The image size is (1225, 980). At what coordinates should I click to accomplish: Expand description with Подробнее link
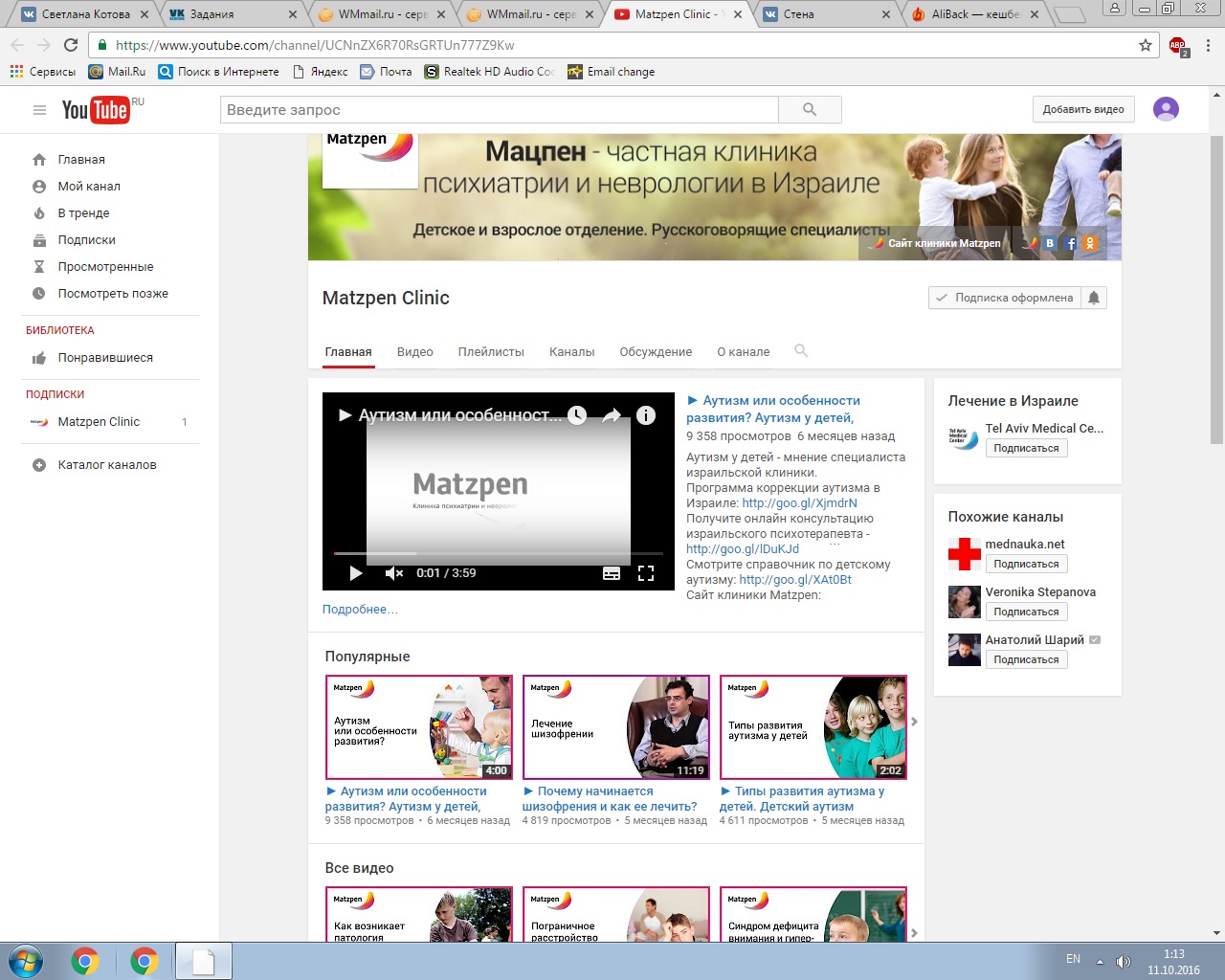tap(360, 610)
